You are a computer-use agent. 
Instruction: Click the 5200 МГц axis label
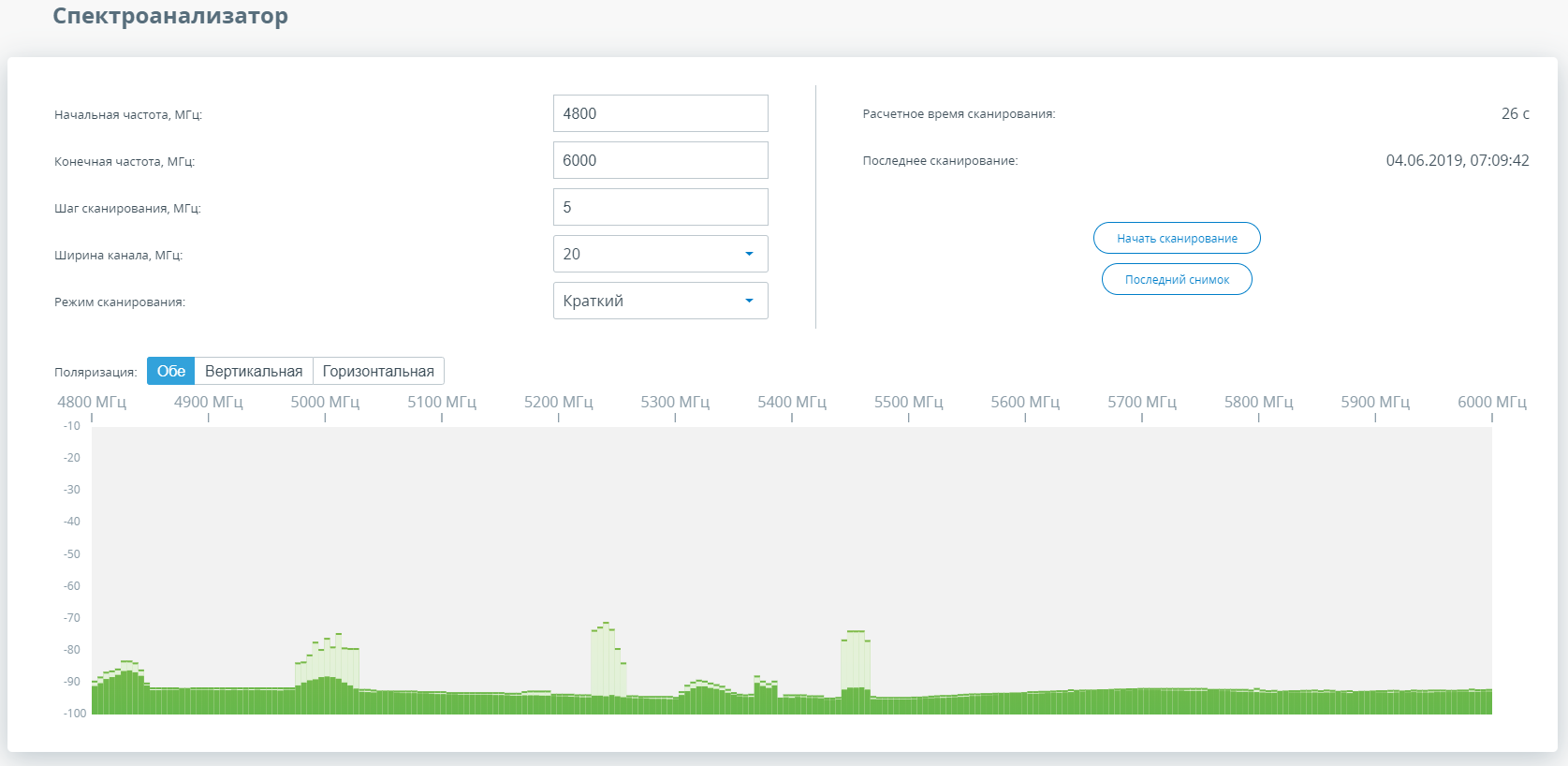click(x=559, y=402)
